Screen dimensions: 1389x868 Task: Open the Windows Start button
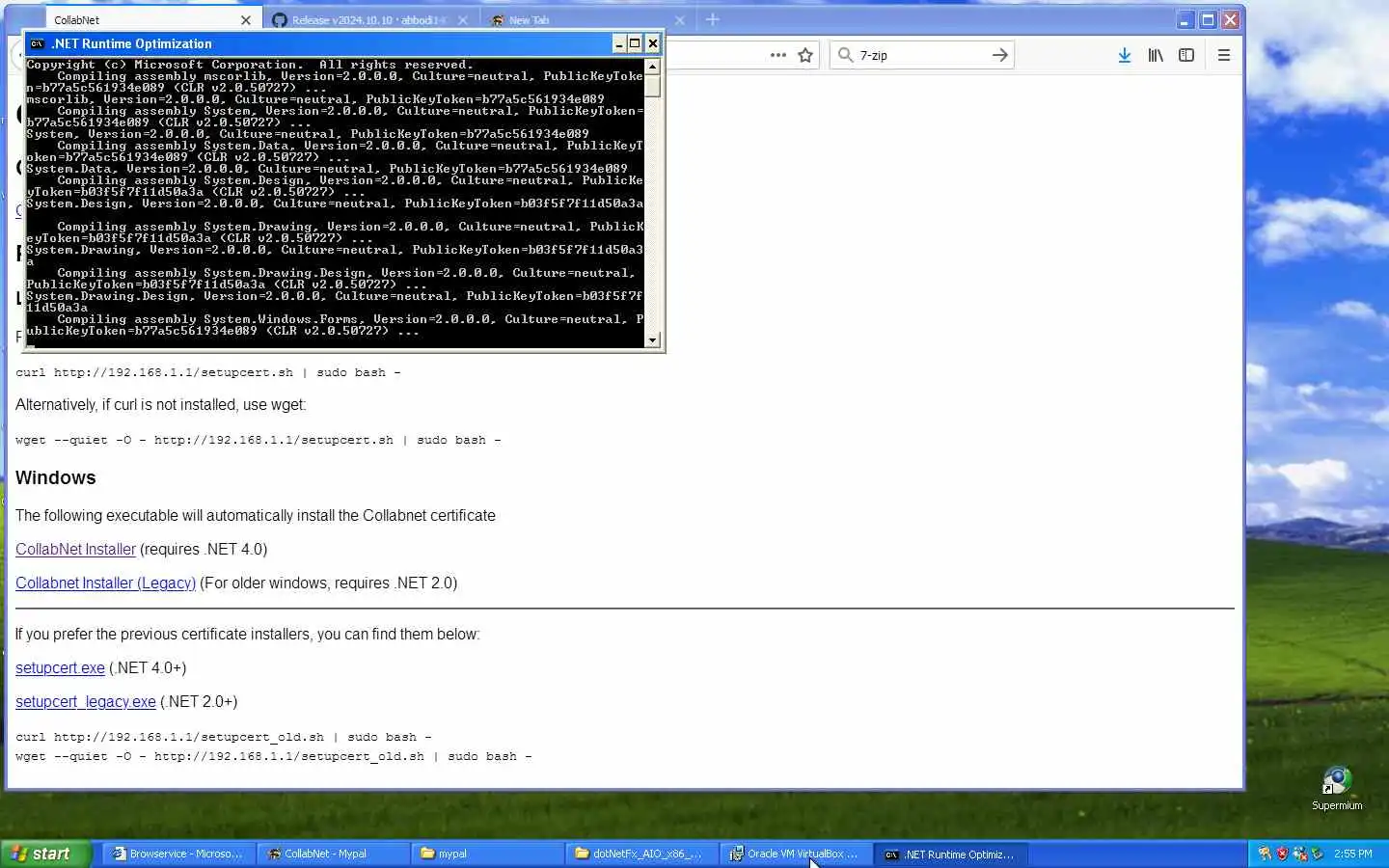[x=45, y=854]
